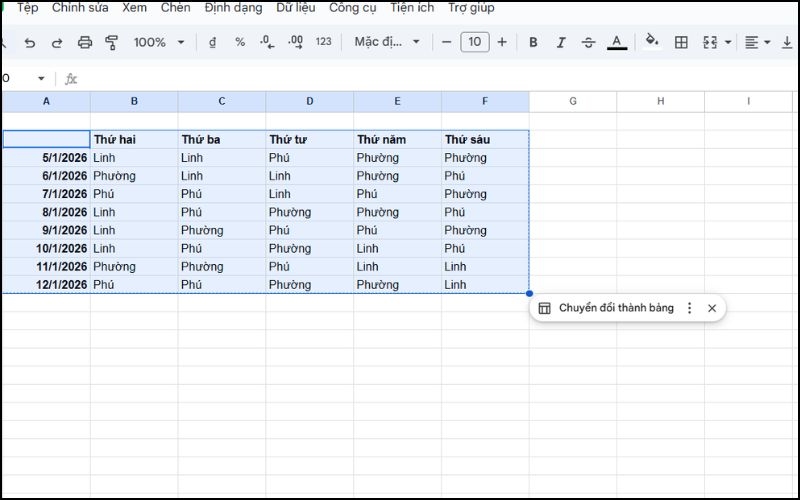Click Chuyển đổi thành bảng button
Image resolution: width=800 pixels, height=500 pixels.
[606, 308]
